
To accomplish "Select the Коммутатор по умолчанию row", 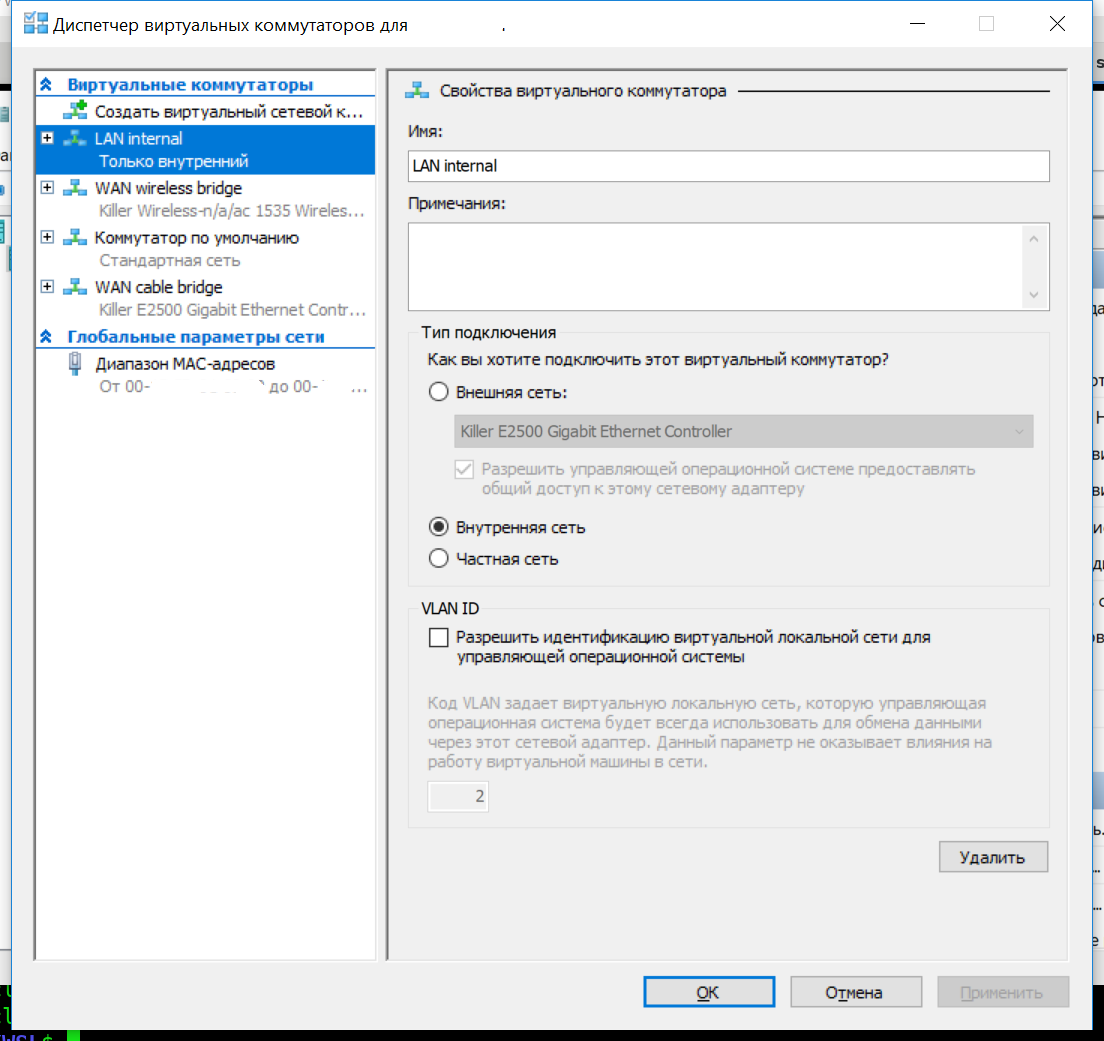I will (x=206, y=248).
